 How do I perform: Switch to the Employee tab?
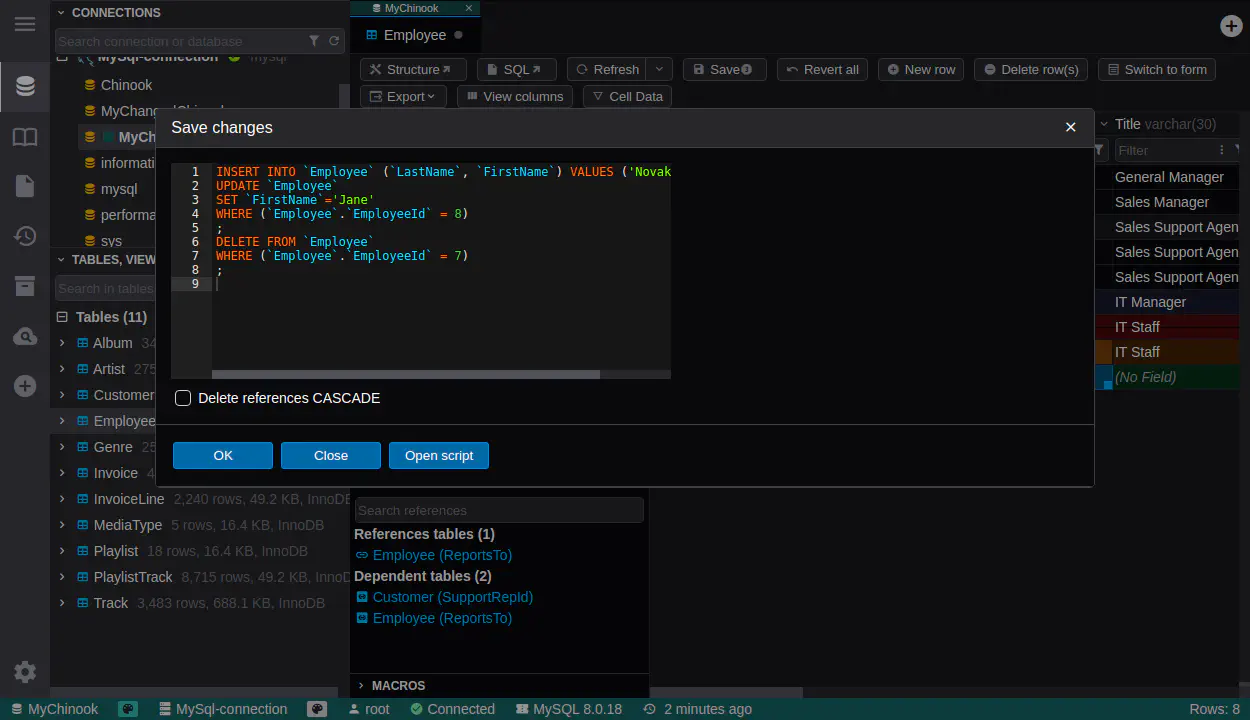[x=414, y=35]
